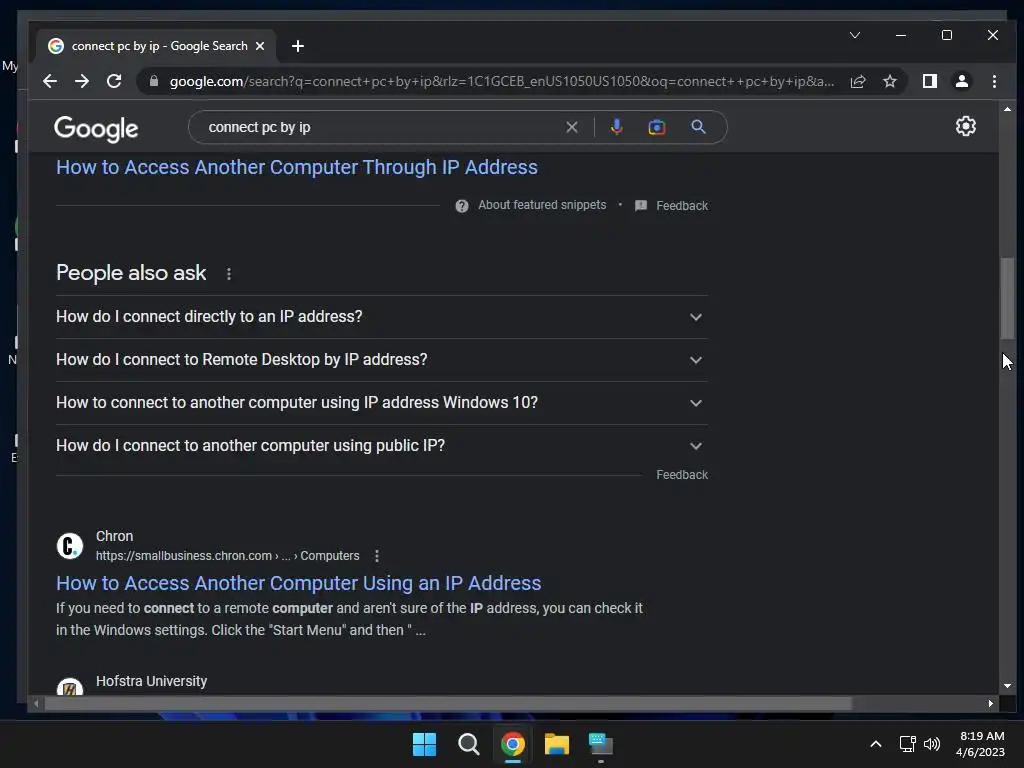Click the address bar URL

tap(502, 82)
